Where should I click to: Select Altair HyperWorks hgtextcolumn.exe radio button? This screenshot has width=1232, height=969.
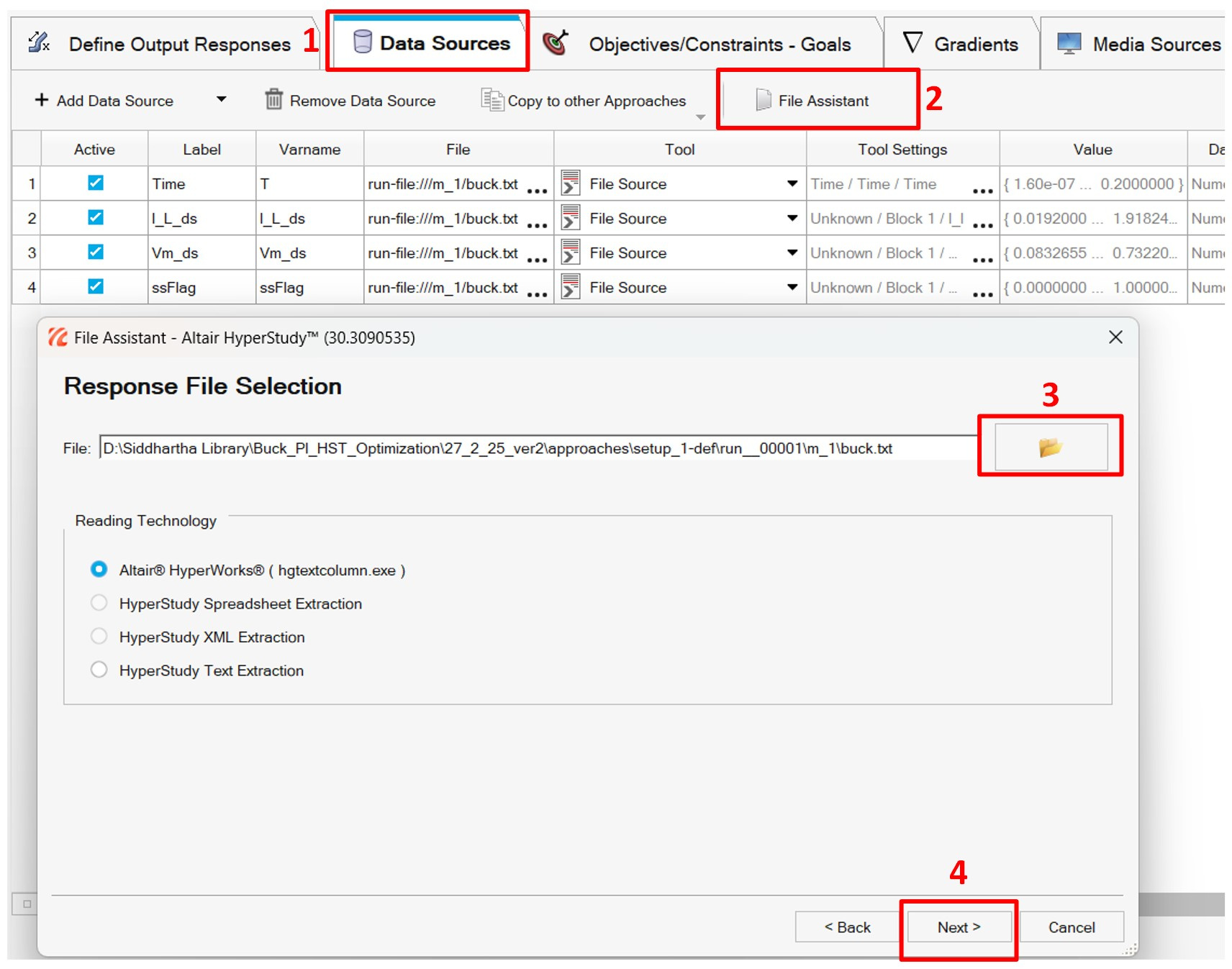99,569
